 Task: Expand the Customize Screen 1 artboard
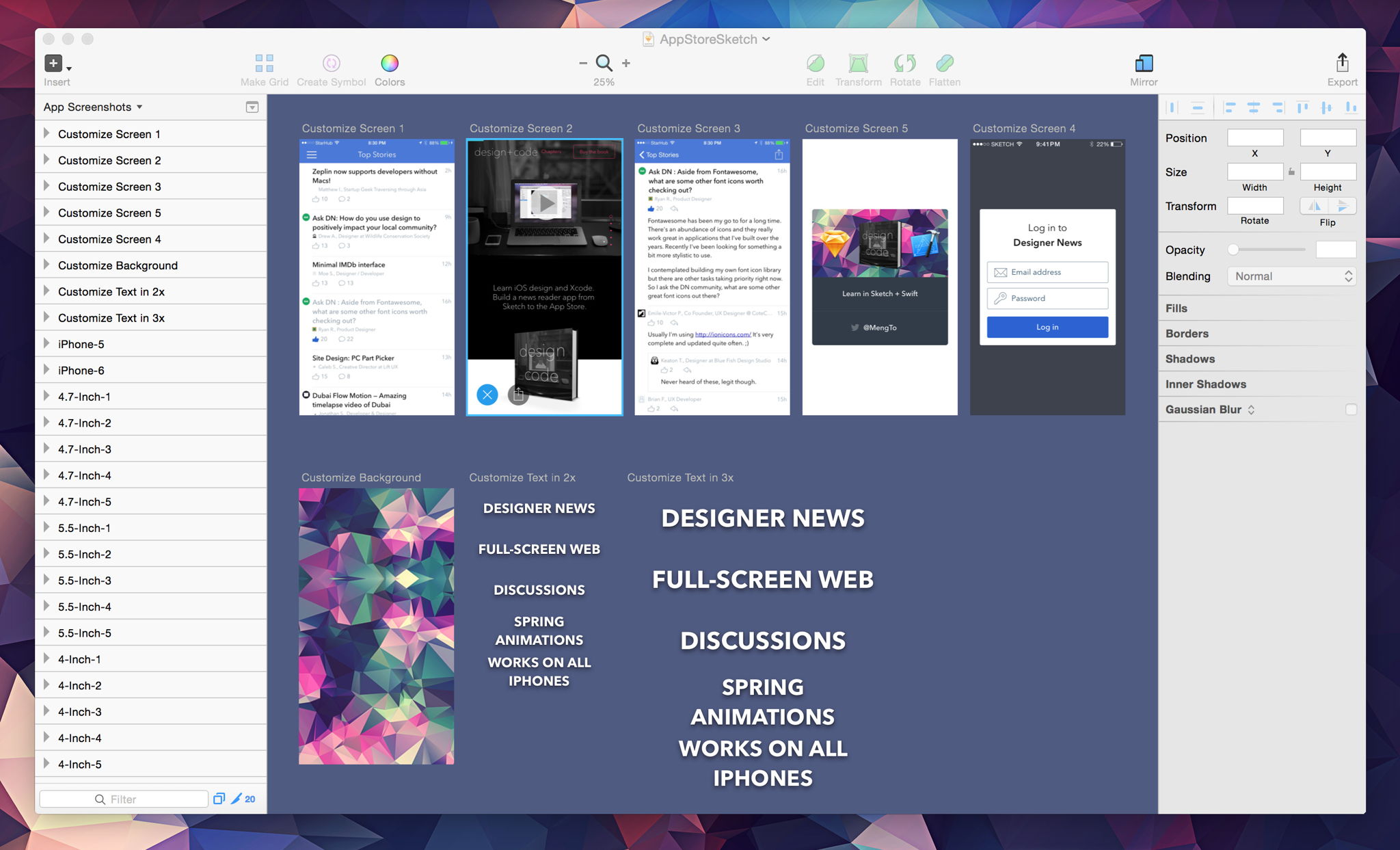[46, 133]
